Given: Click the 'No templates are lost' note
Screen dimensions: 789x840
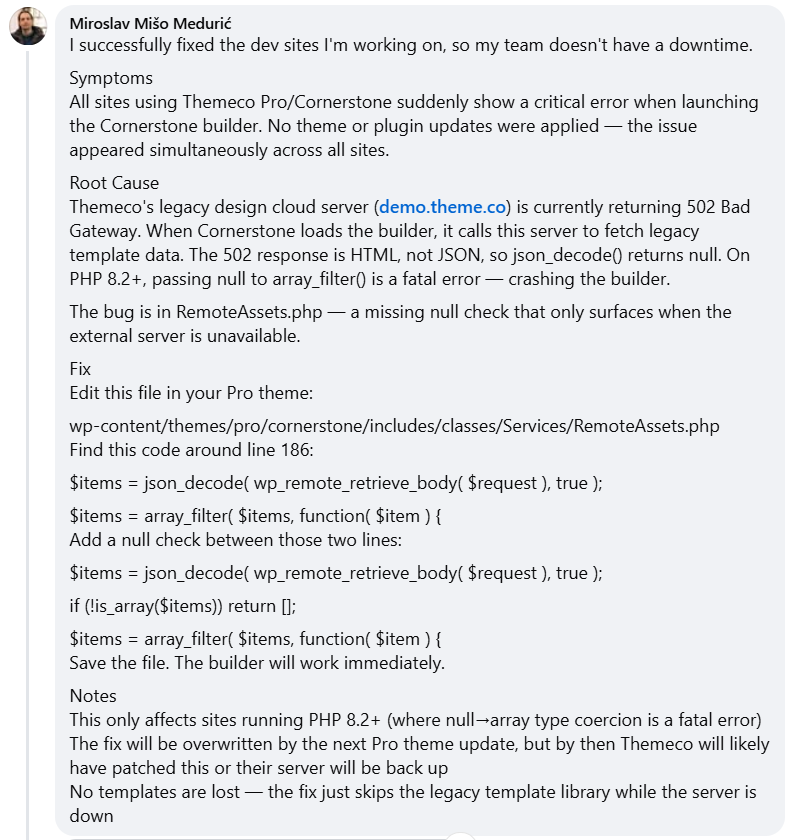Looking at the screenshot, I should [412, 792].
